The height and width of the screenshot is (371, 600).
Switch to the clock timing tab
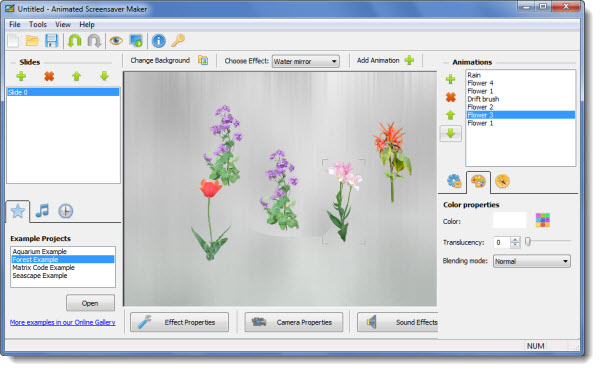(x=65, y=211)
